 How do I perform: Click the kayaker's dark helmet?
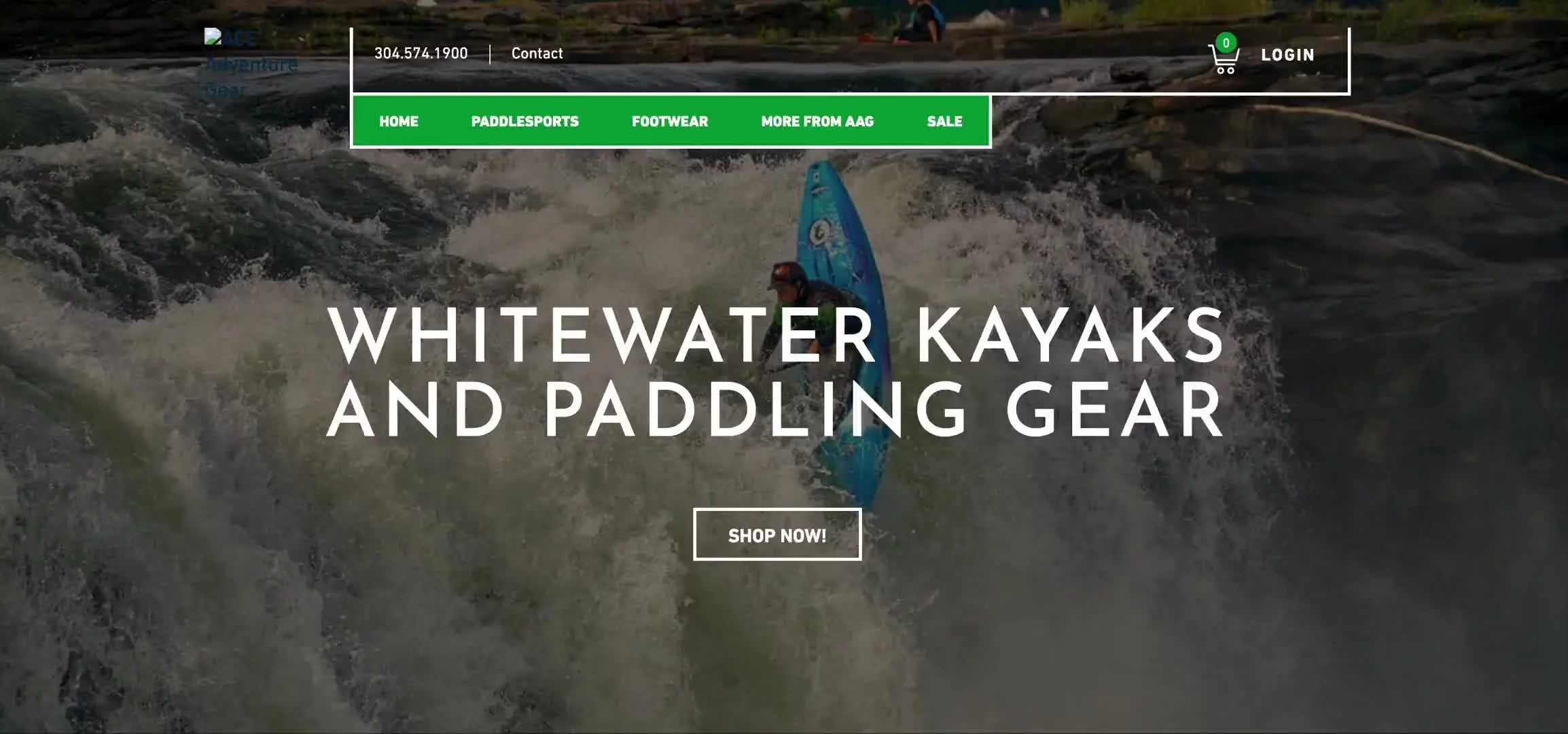click(x=788, y=275)
